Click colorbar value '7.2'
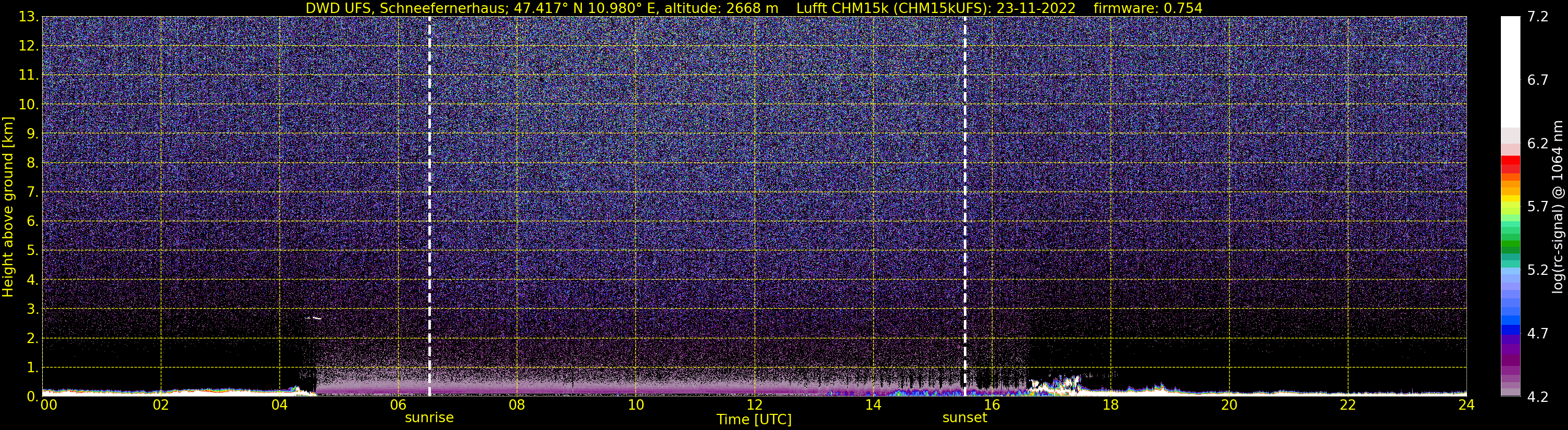 [x=1538, y=17]
